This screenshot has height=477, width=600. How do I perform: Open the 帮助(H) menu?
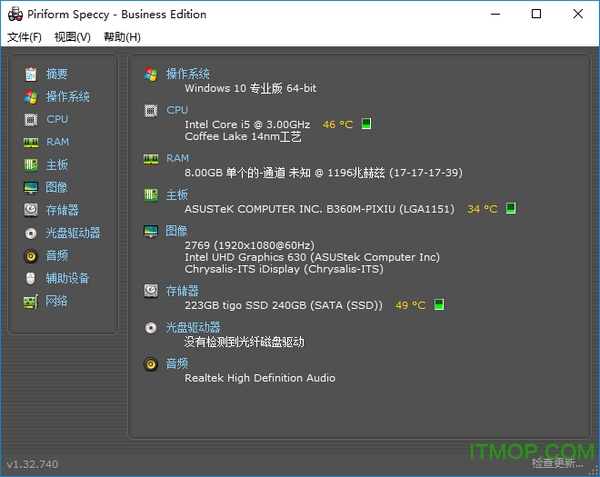coord(122,37)
